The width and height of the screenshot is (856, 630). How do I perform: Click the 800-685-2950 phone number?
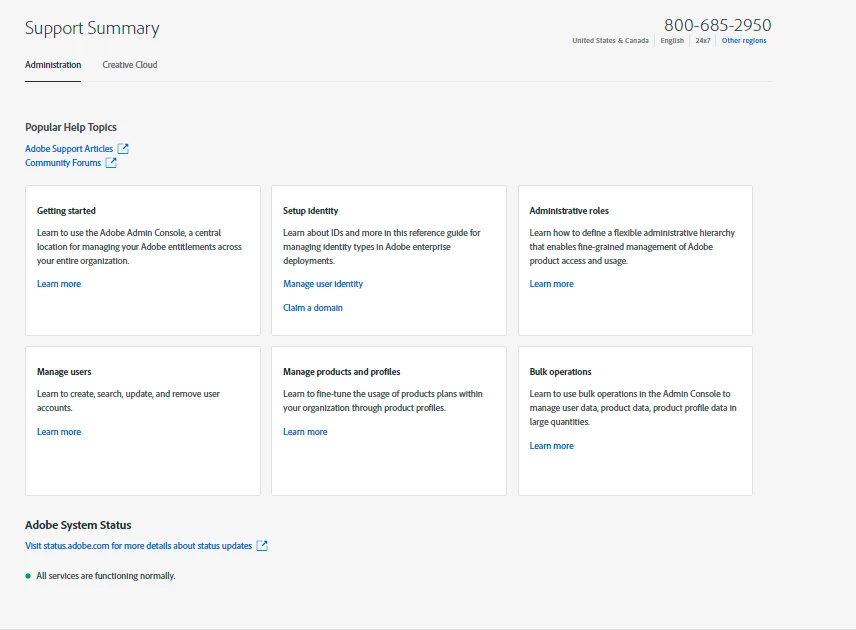(717, 25)
